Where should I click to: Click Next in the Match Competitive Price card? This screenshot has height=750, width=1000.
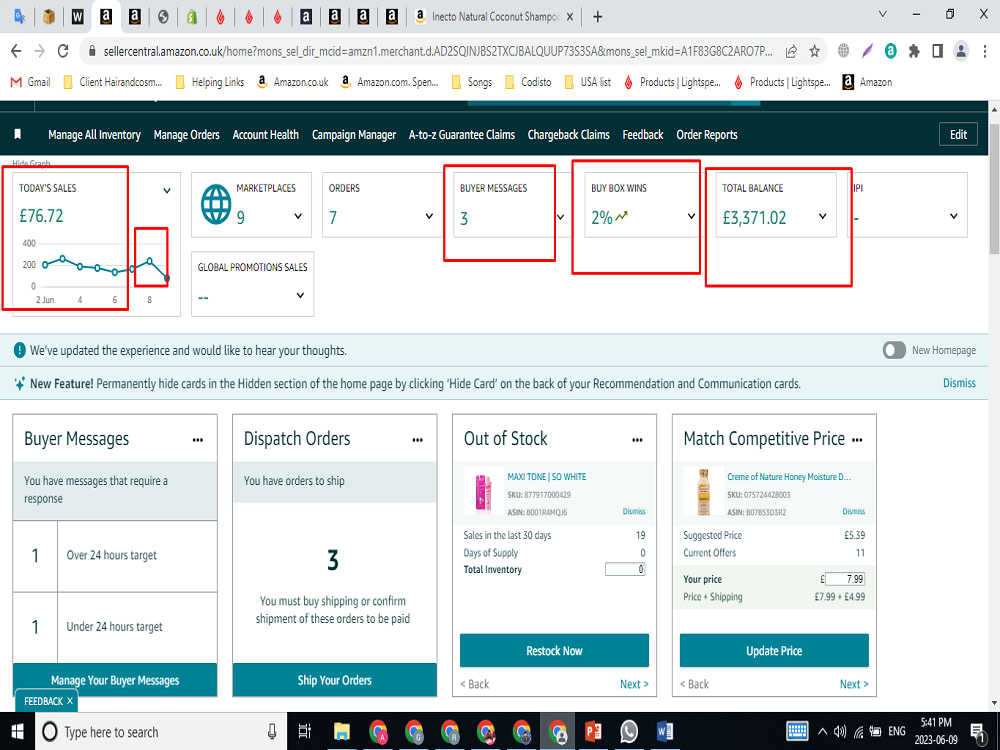tap(854, 684)
